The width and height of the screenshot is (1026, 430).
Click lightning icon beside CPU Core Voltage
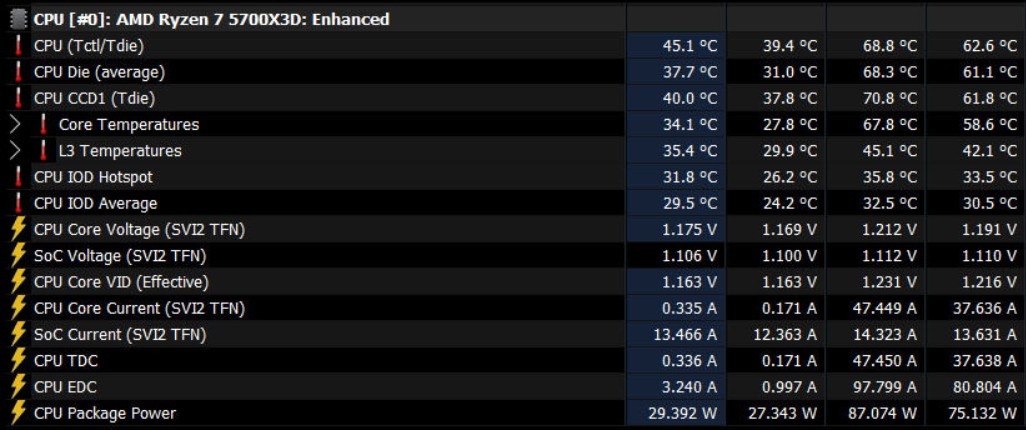tap(19, 229)
